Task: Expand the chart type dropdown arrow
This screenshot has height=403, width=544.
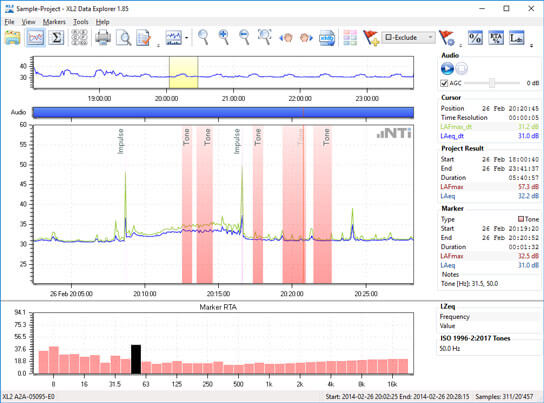Action: click(187, 37)
